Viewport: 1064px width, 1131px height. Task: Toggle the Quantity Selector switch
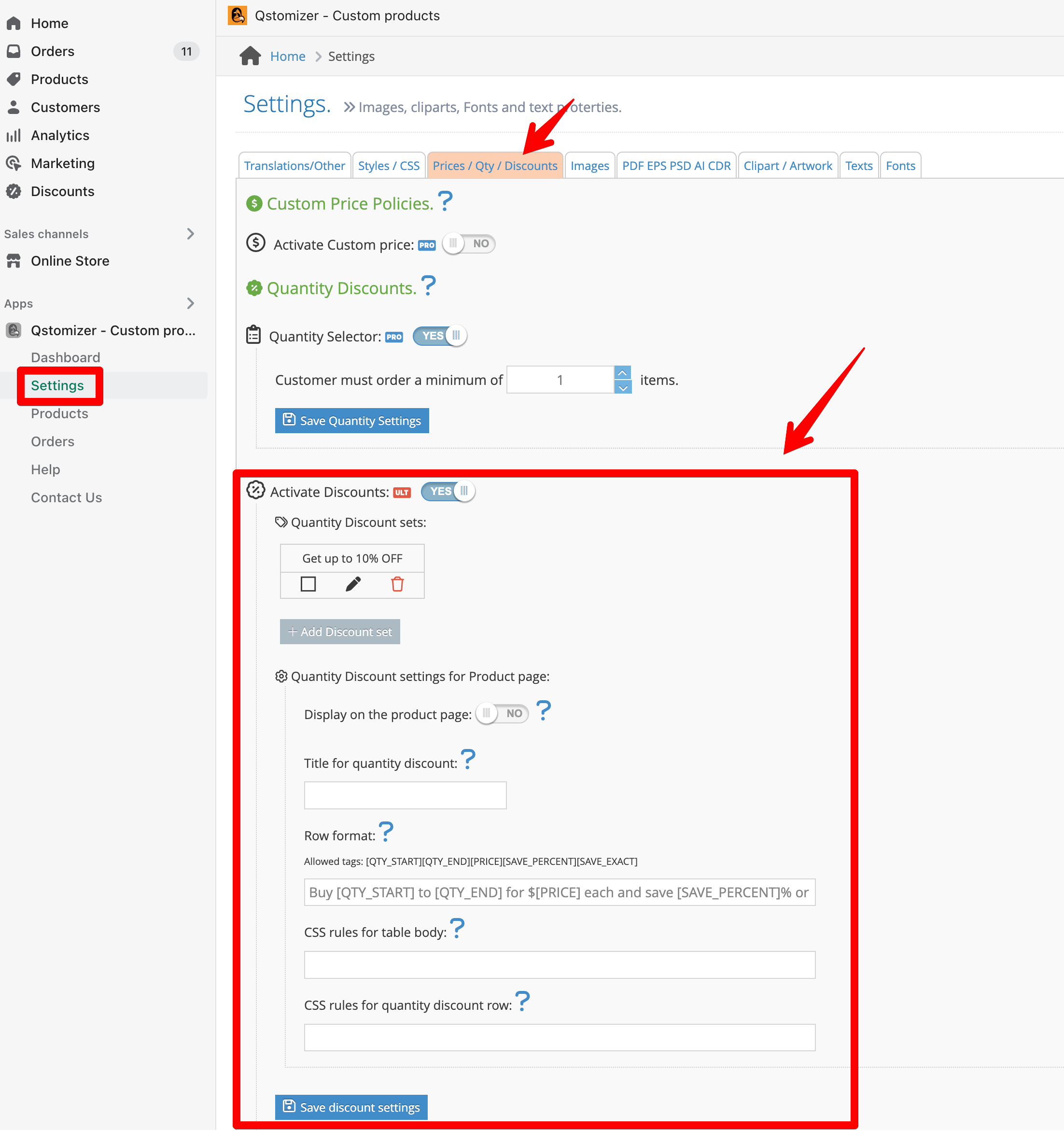(x=440, y=336)
